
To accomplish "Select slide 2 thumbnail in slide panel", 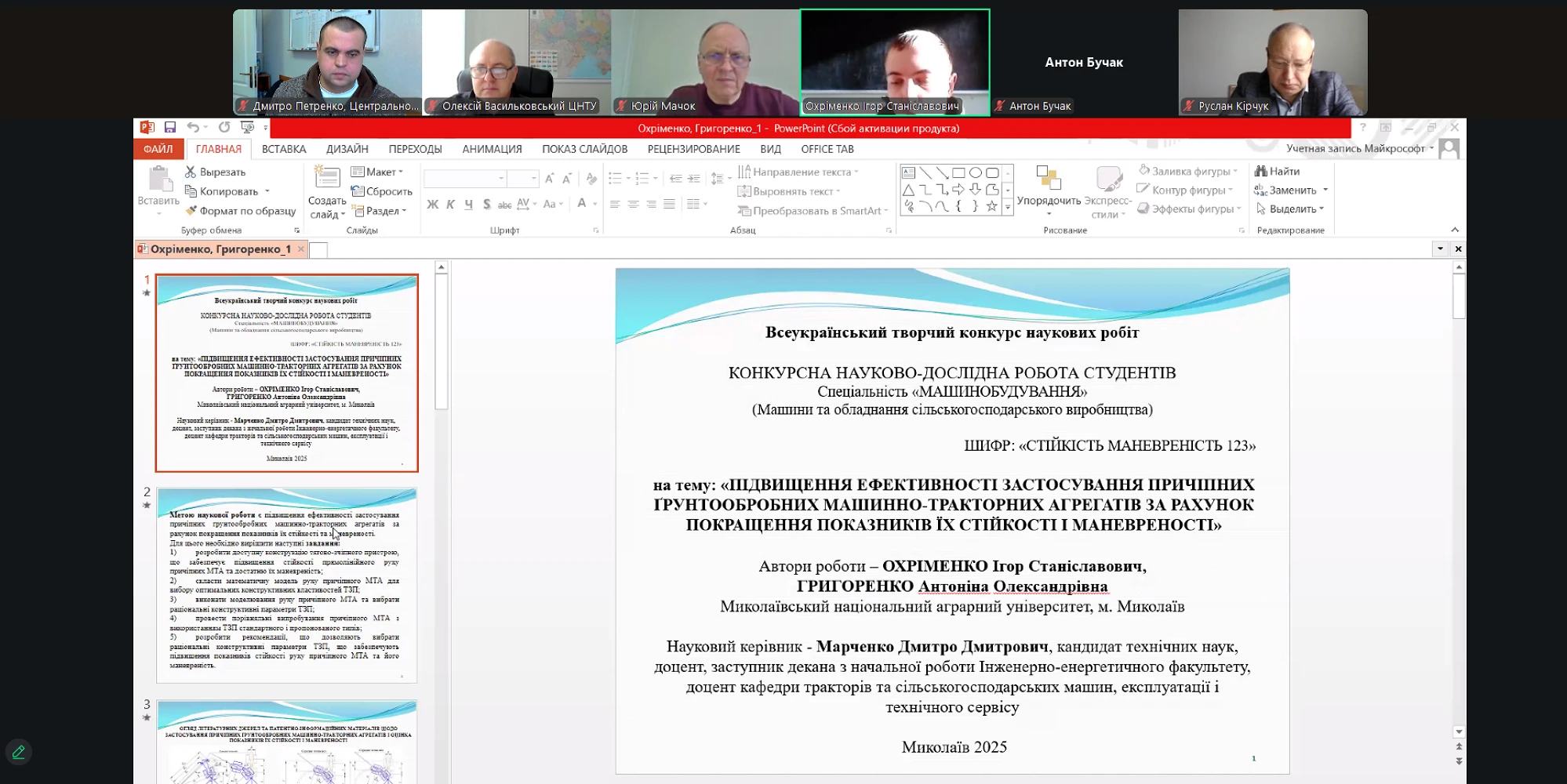I will 287,585.
